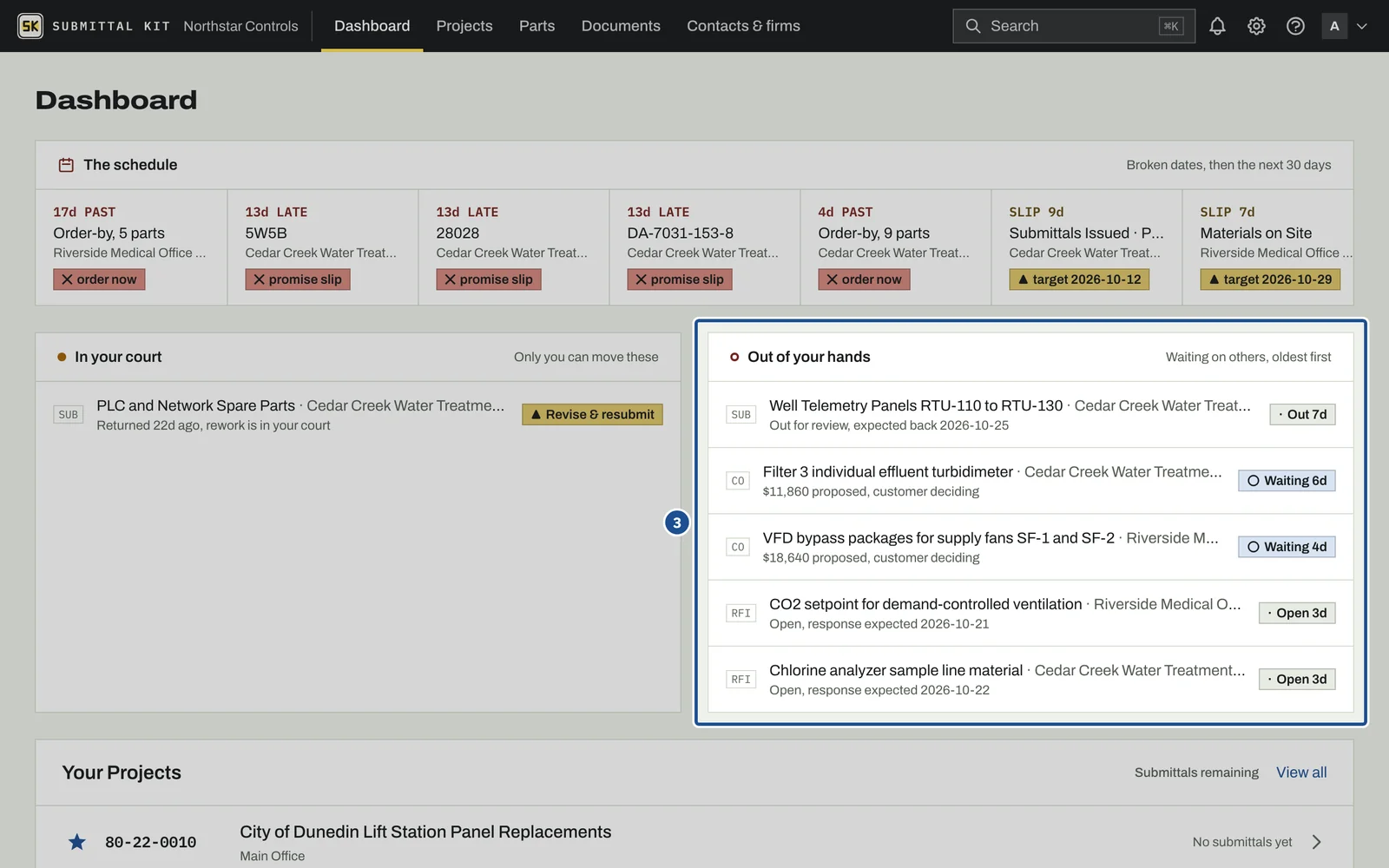Image resolution: width=1389 pixels, height=868 pixels.
Task: Click the user avatar A
Action: coord(1334,26)
